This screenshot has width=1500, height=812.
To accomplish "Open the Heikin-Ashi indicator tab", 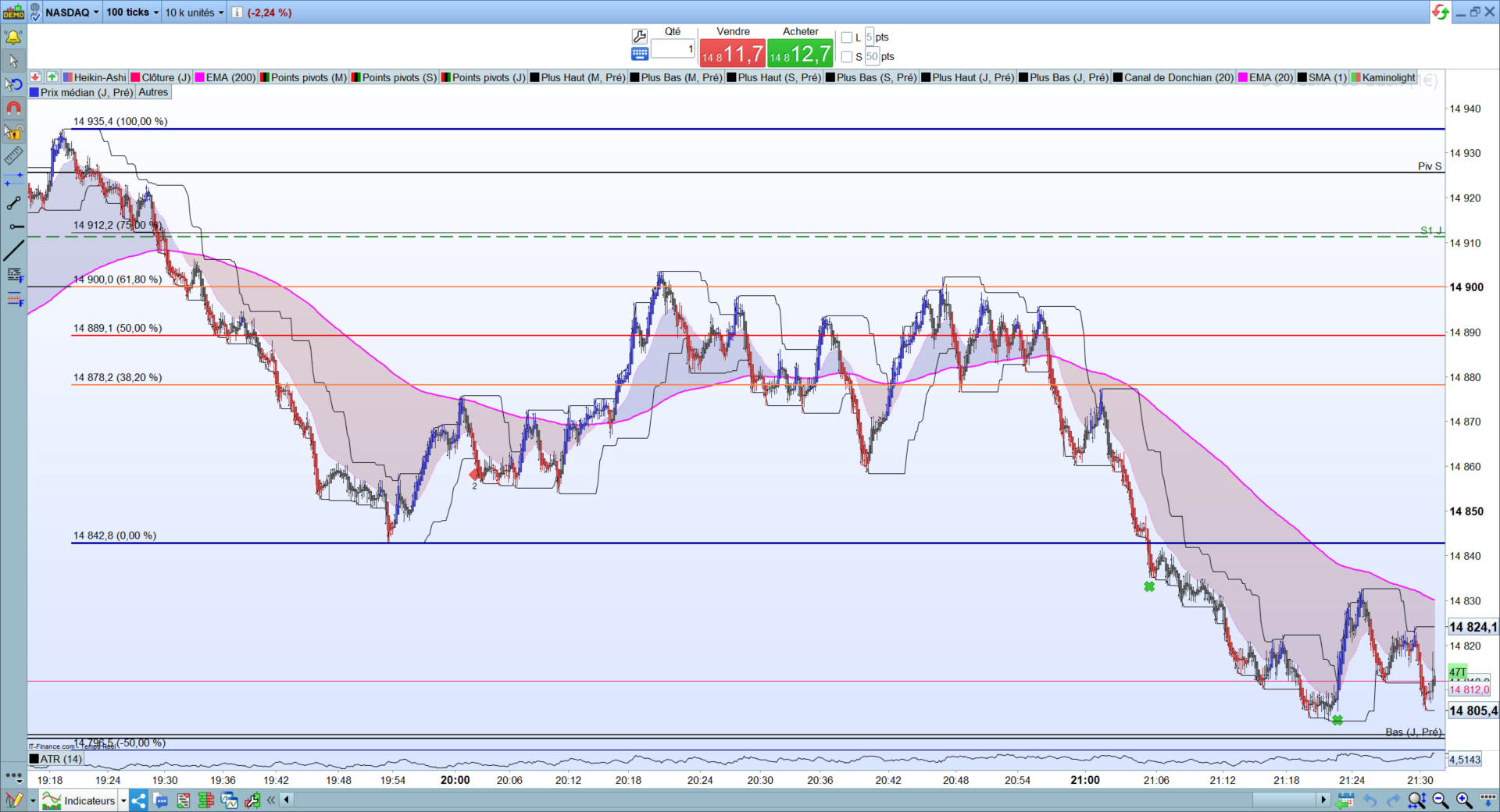I will (x=95, y=77).
